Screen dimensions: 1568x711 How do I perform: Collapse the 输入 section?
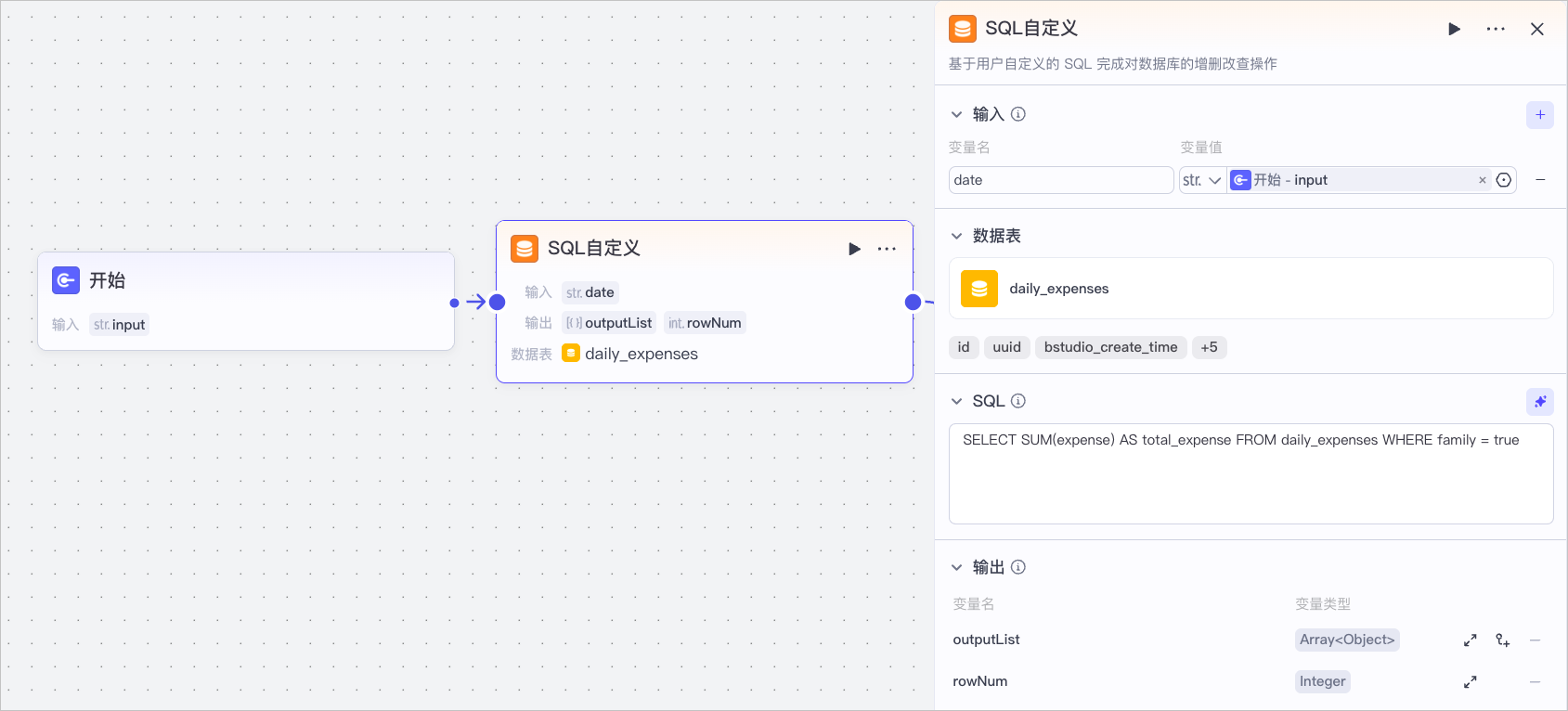tap(957, 115)
